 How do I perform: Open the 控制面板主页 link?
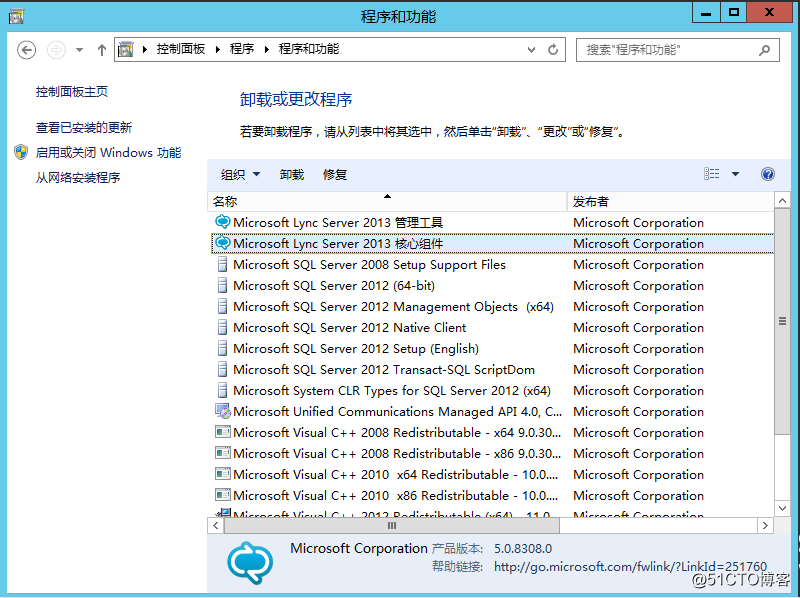(72, 92)
